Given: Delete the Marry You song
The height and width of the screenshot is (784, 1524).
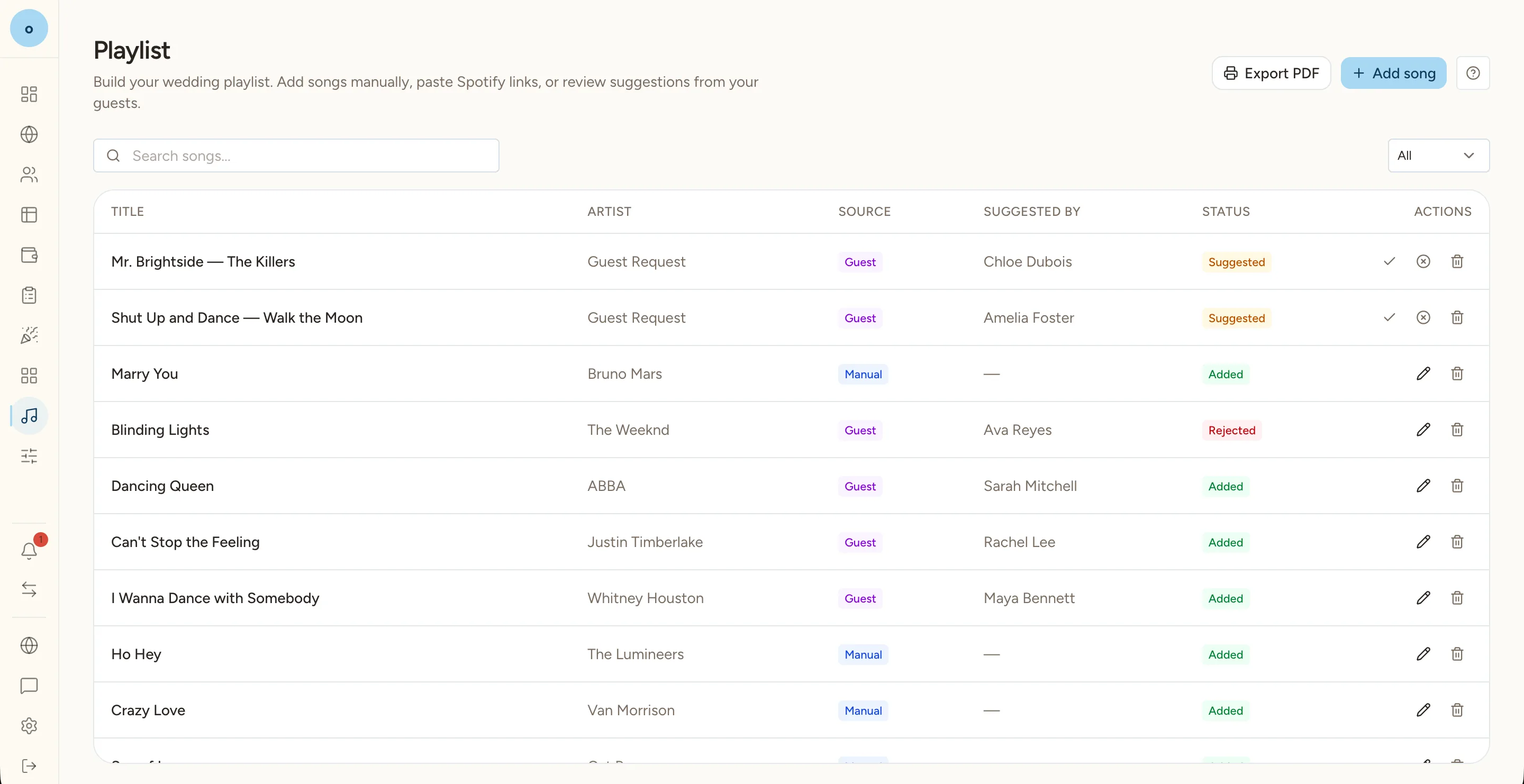Looking at the screenshot, I should 1457,373.
